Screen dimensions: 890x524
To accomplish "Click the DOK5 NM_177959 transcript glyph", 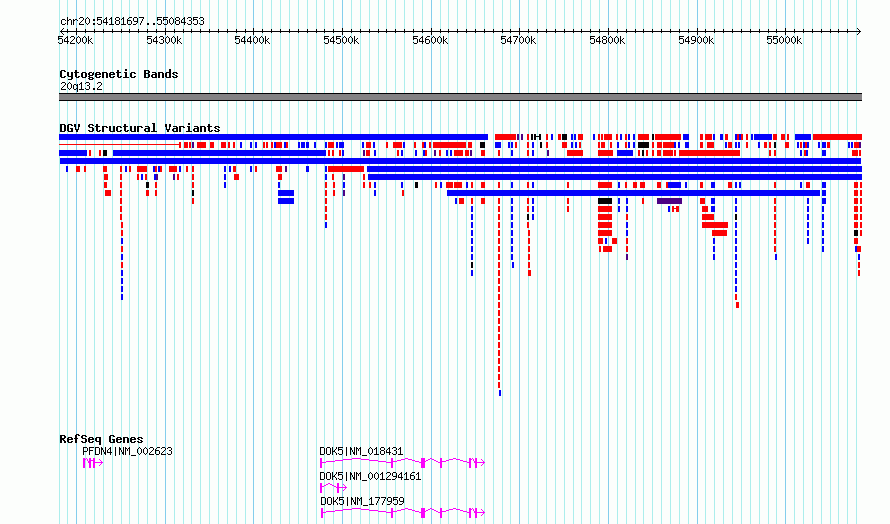I will click(x=403, y=513).
